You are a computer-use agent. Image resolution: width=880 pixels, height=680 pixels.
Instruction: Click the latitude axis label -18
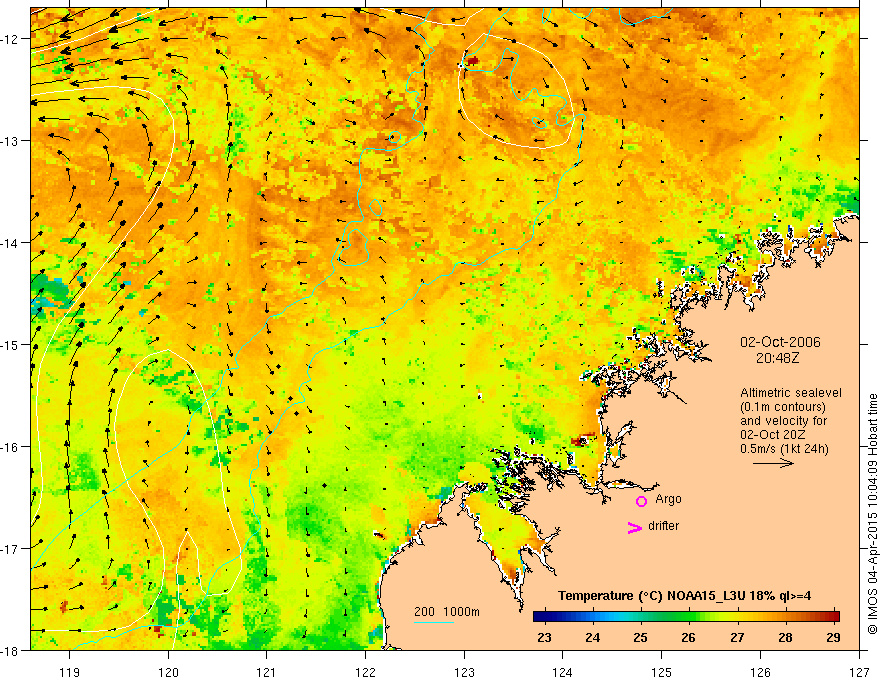tap(10, 651)
